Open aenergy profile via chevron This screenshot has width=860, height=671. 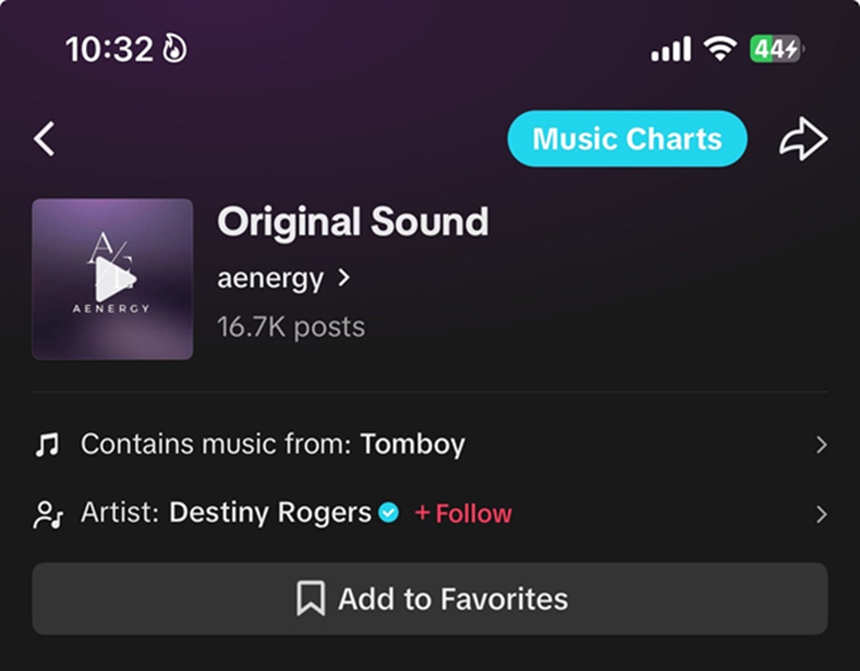pyautogui.click(x=345, y=278)
